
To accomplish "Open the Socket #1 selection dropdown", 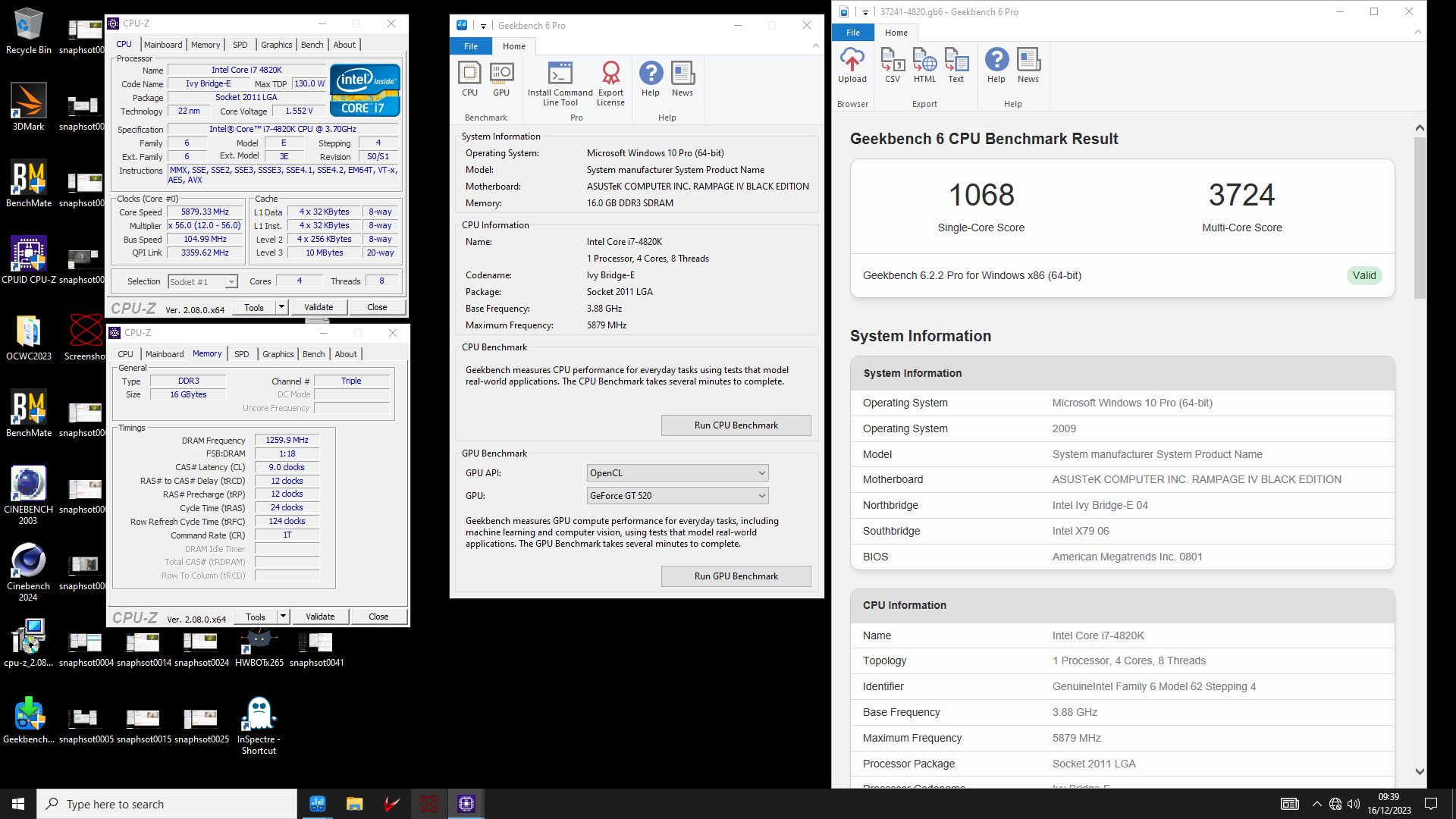I will coord(202,282).
